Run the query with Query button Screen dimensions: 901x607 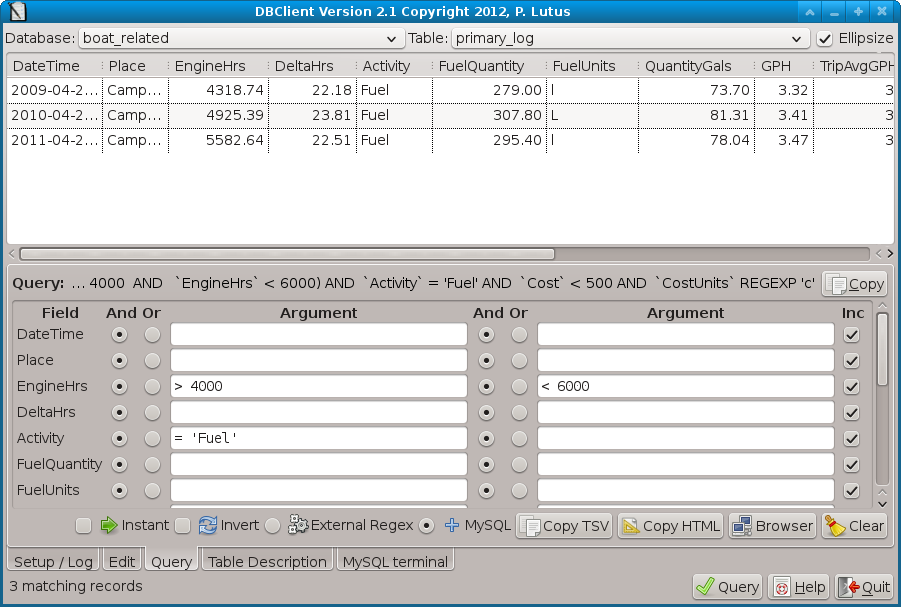[x=727, y=587]
